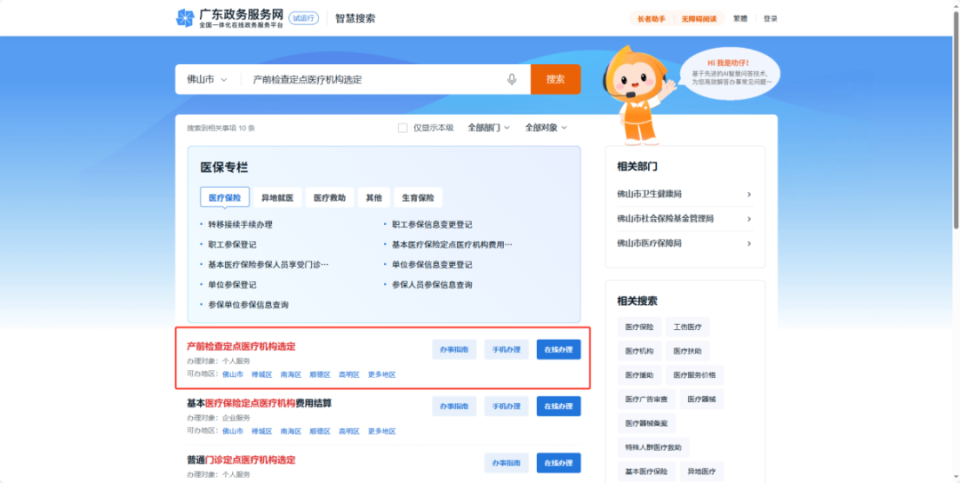
Task: Open the 佛山市社会保险基金管理局 department chevron
Action: click(x=749, y=219)
